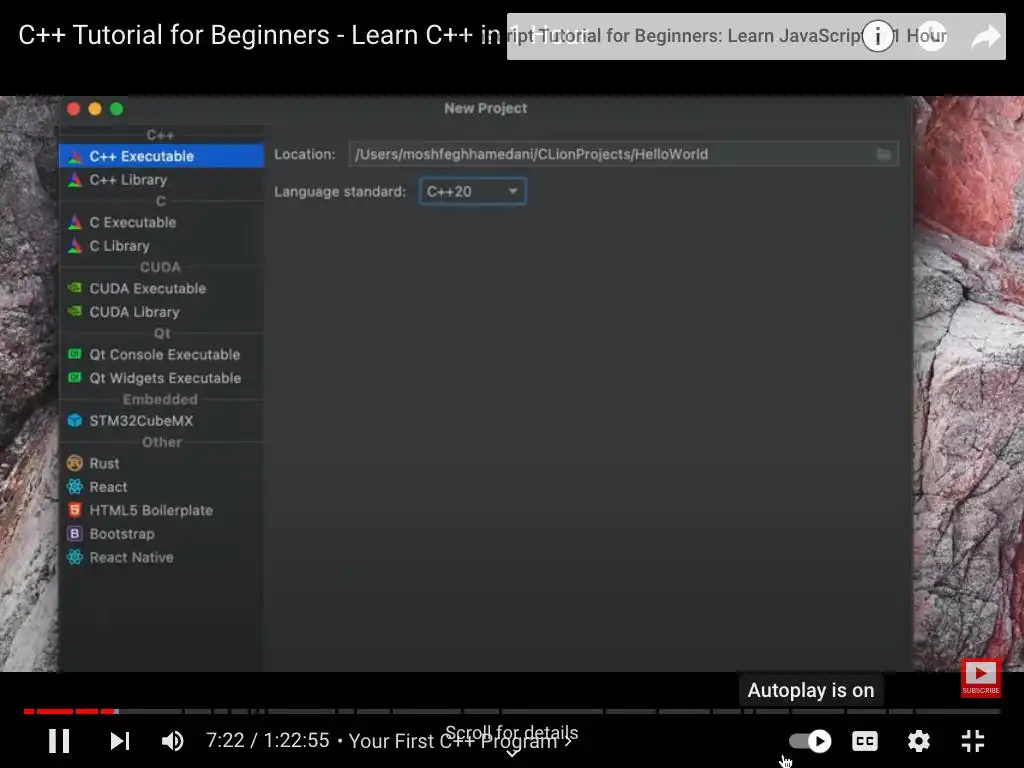This screenshot has height=768, width=1024.
Task: Click the HTML5 shield icon
Action: 75,510
